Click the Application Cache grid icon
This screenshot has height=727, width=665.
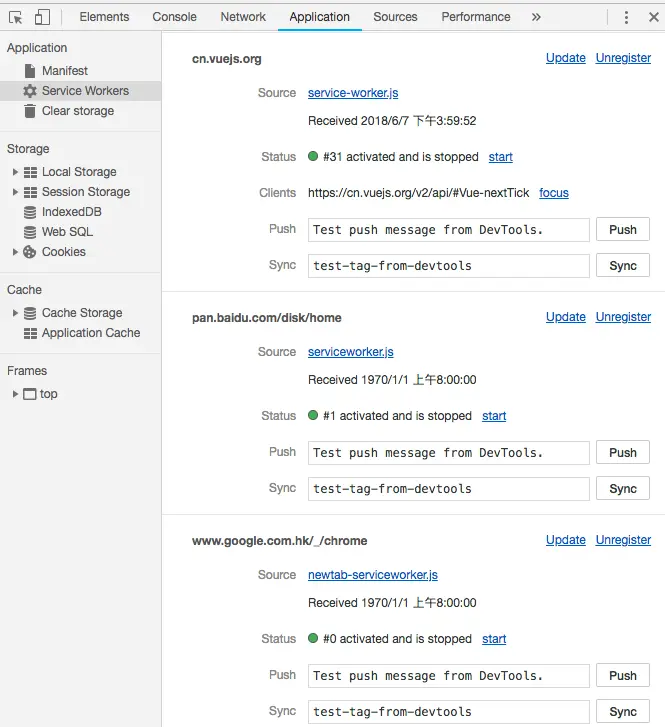[30, 333]
